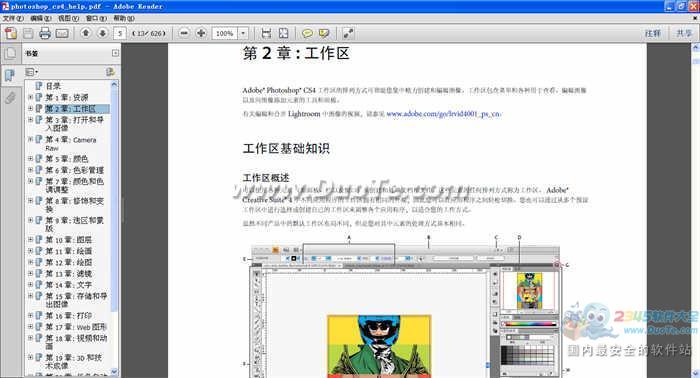Select the 第 10 章: 图层 bookmark

pyautogui.click(x=68, y=240)
